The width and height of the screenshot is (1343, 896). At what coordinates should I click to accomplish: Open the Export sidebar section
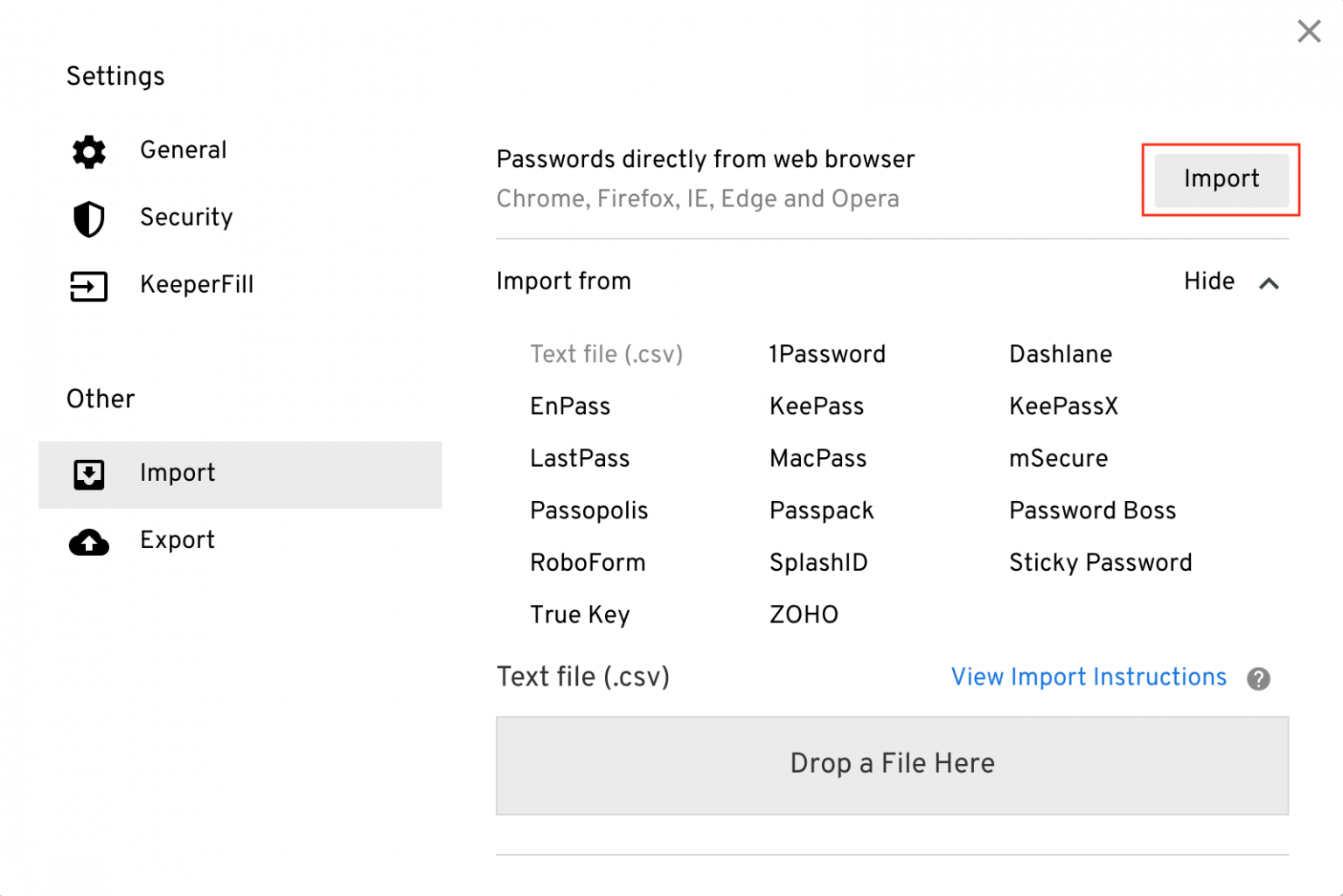[177, 540]
